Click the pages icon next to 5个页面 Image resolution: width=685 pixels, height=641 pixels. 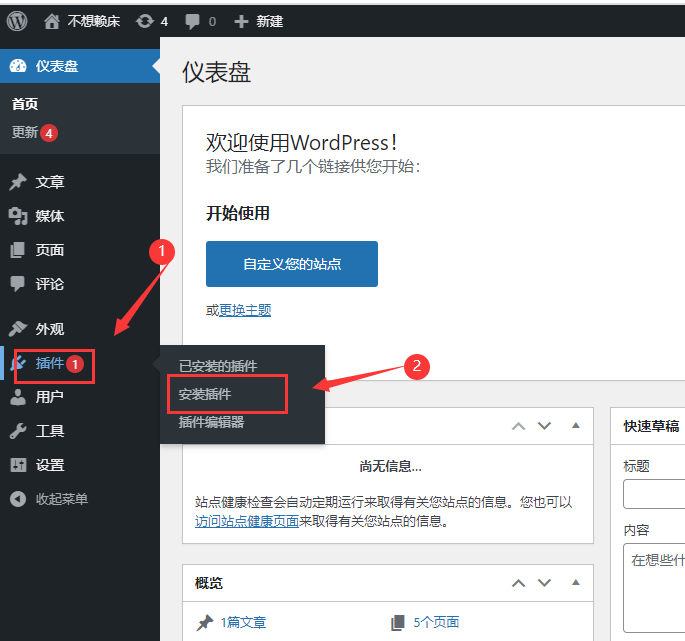398,623
